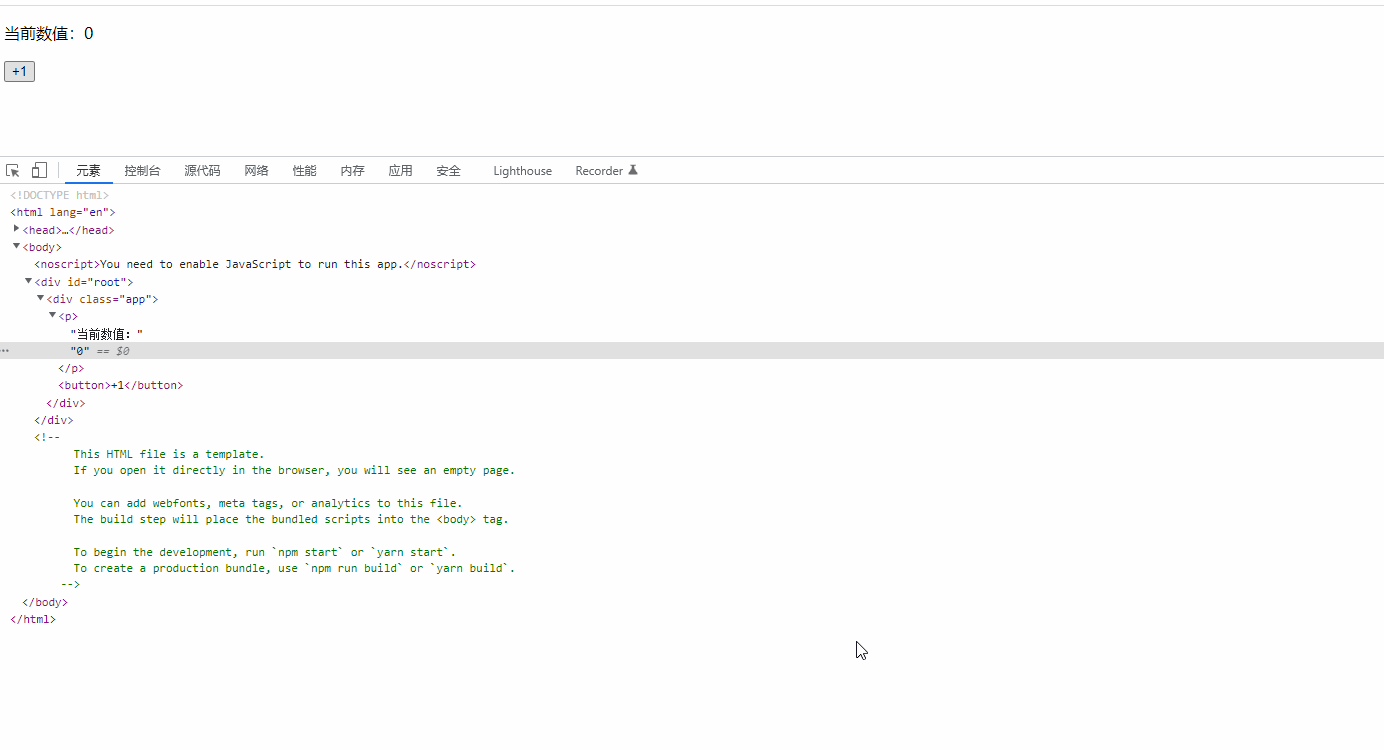Collapse the <body> element
The height and width of the screenshot is (750, 1384).
click(16, 246)
